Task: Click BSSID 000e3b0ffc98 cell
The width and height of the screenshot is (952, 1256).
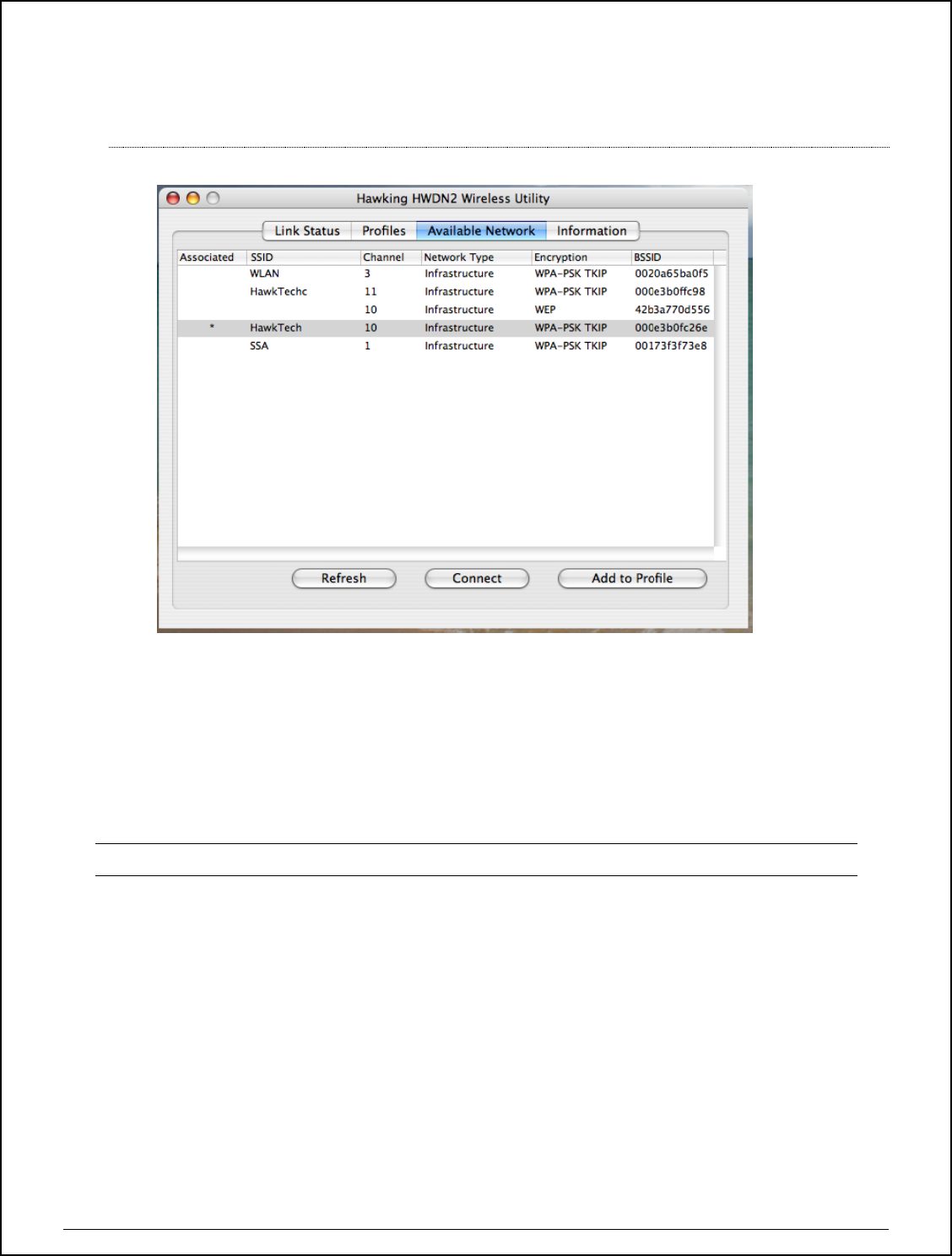Action: point(670,291)
